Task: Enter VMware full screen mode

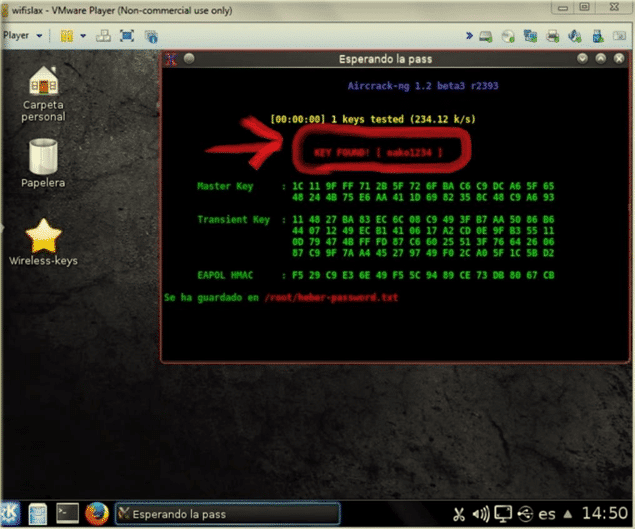Action: (126, 35)
